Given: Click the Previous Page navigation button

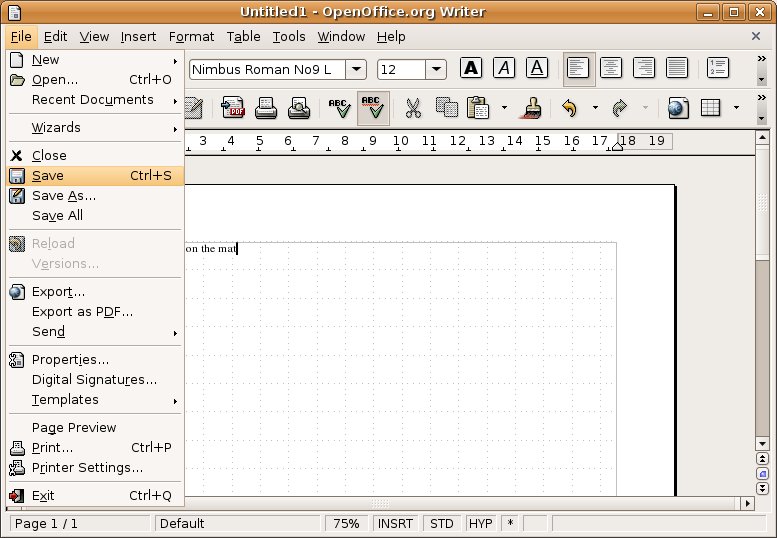Looking at the screenshot, I should click(762, 459).
